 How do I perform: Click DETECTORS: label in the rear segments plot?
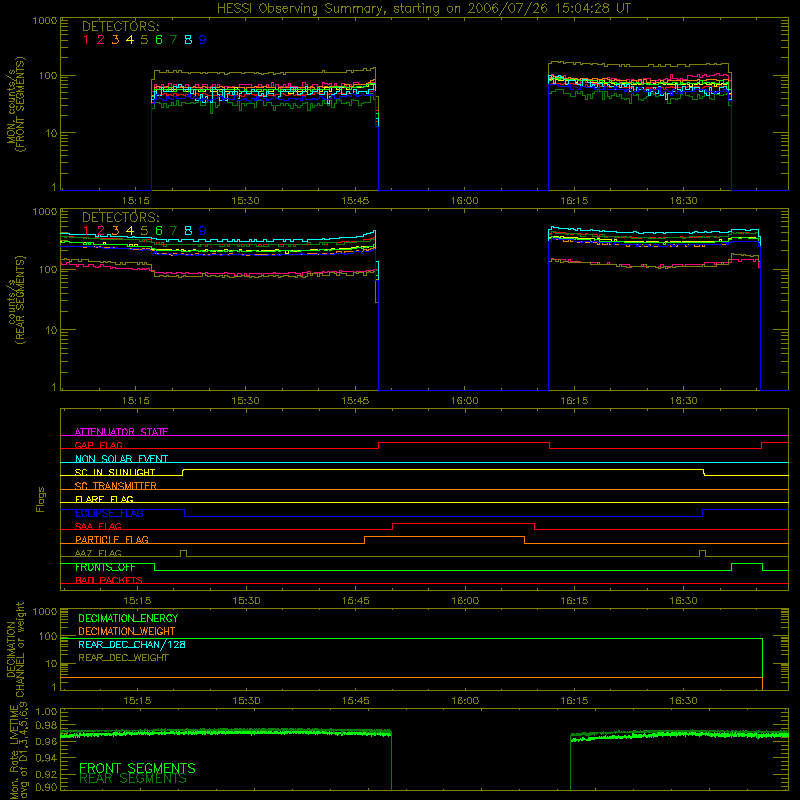pyautogui.click(x=120, y=217)
